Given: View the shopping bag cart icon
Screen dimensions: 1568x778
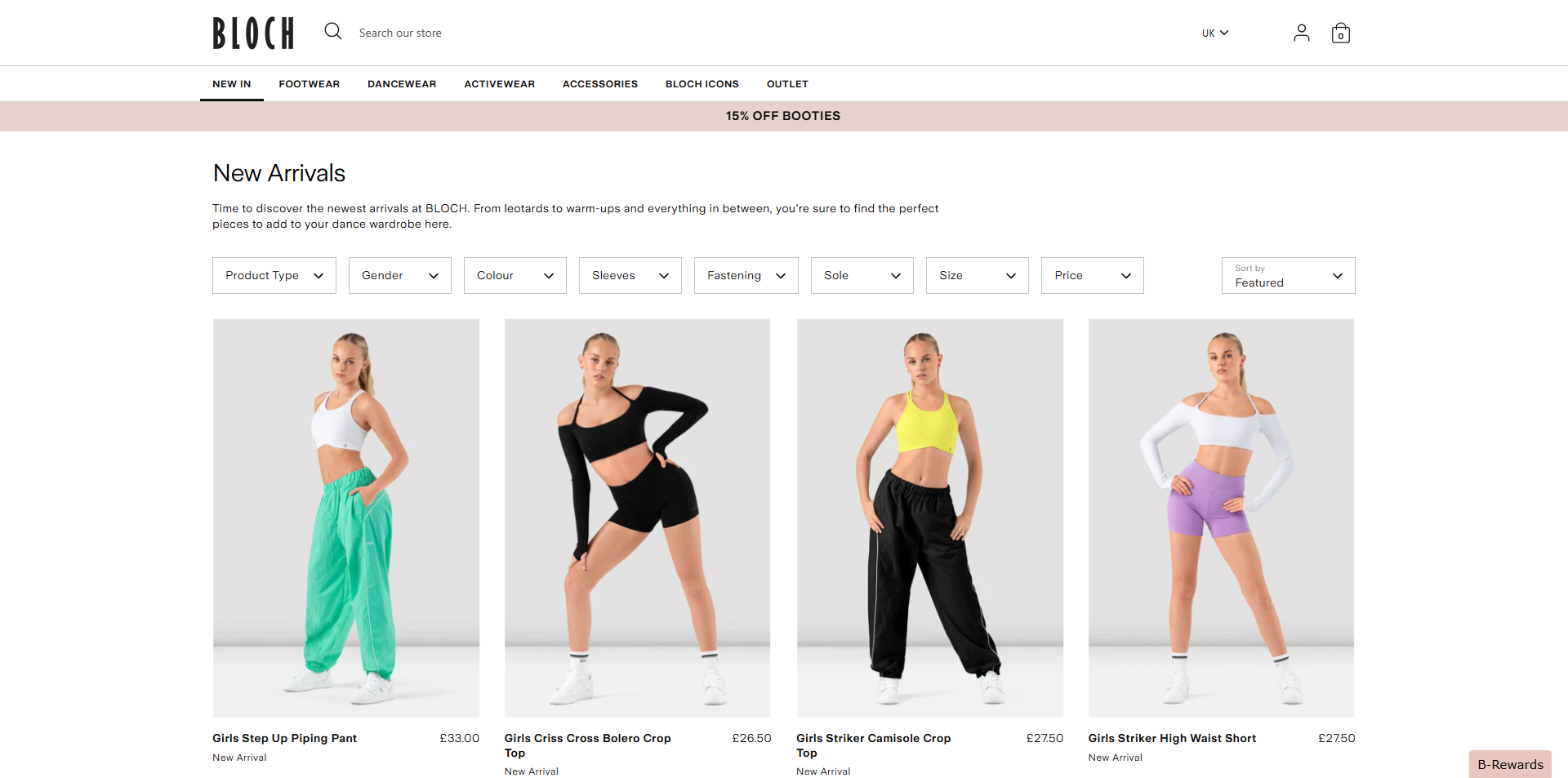Looking at the screenshot, I should pyautogui.click(x=1340, y=33).
